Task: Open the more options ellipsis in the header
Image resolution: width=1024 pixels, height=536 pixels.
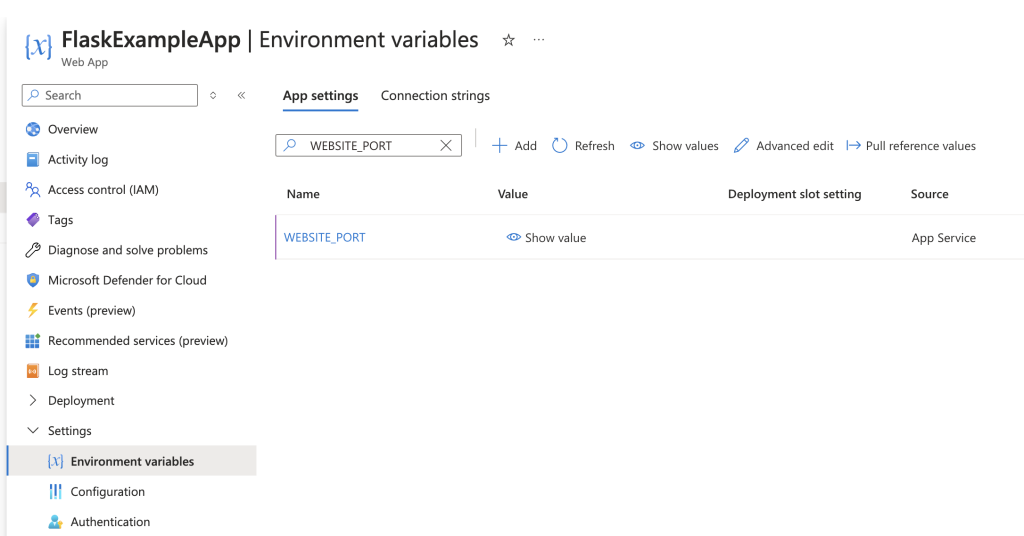Action: tap(539, 40)
